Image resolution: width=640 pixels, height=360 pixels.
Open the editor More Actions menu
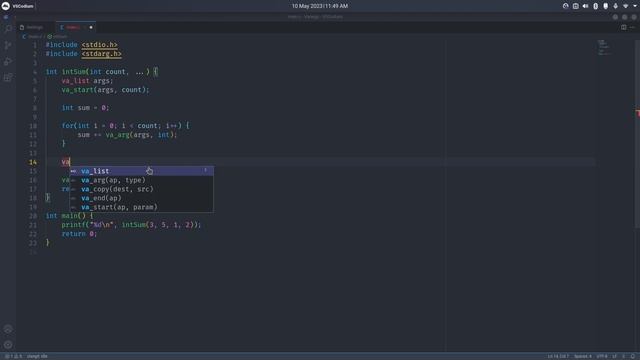pos(632,27)
